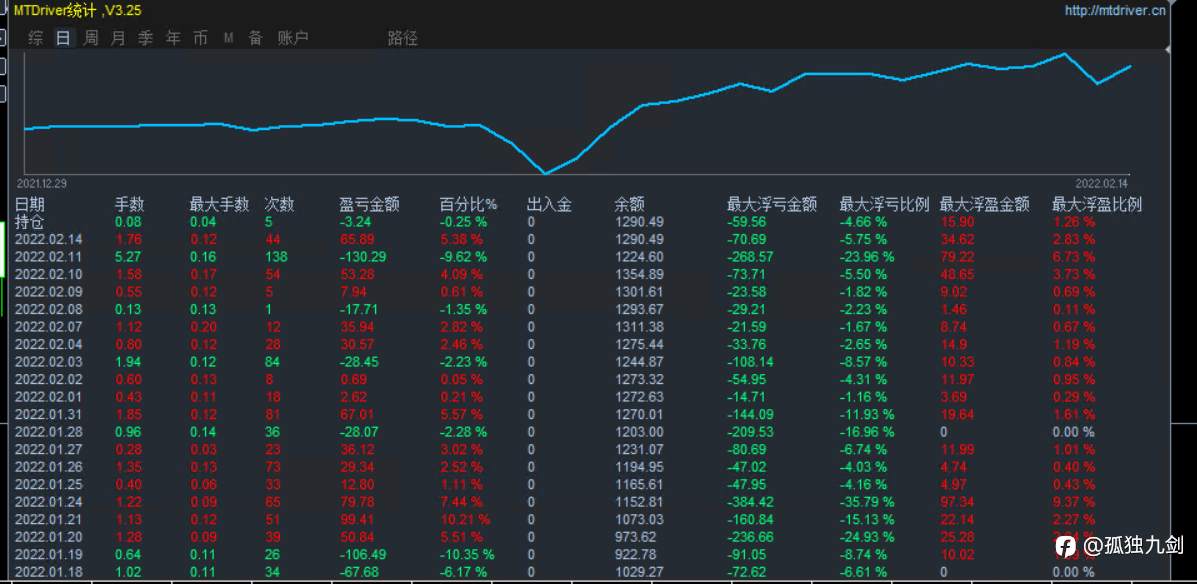This screenshot has width=1197, height=584.
Task: Select the 2022.01.21 row date
Action: tap(47, 520)
